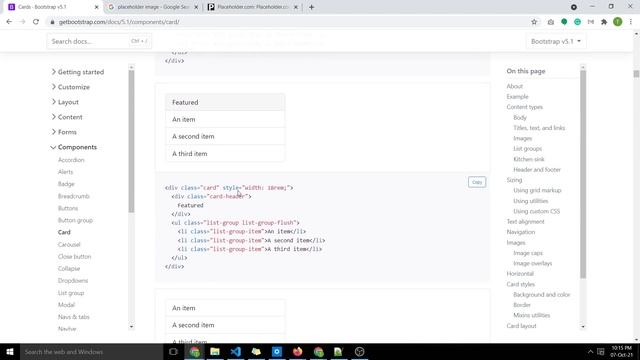
Task: Open Buttons docs link
Action: [x=68, y=208]
